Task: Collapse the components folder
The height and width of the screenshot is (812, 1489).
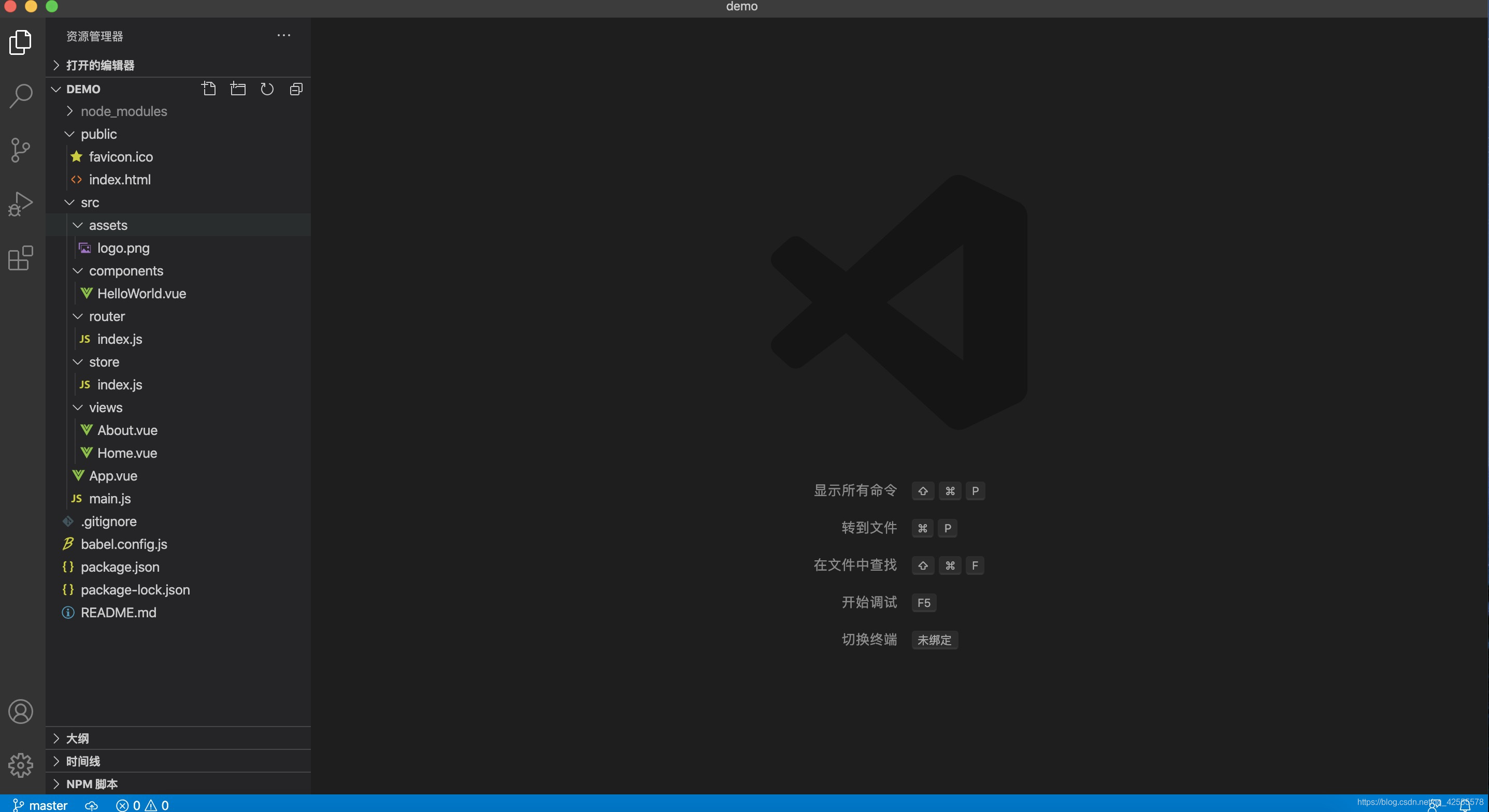Action: tap(178, 271)
